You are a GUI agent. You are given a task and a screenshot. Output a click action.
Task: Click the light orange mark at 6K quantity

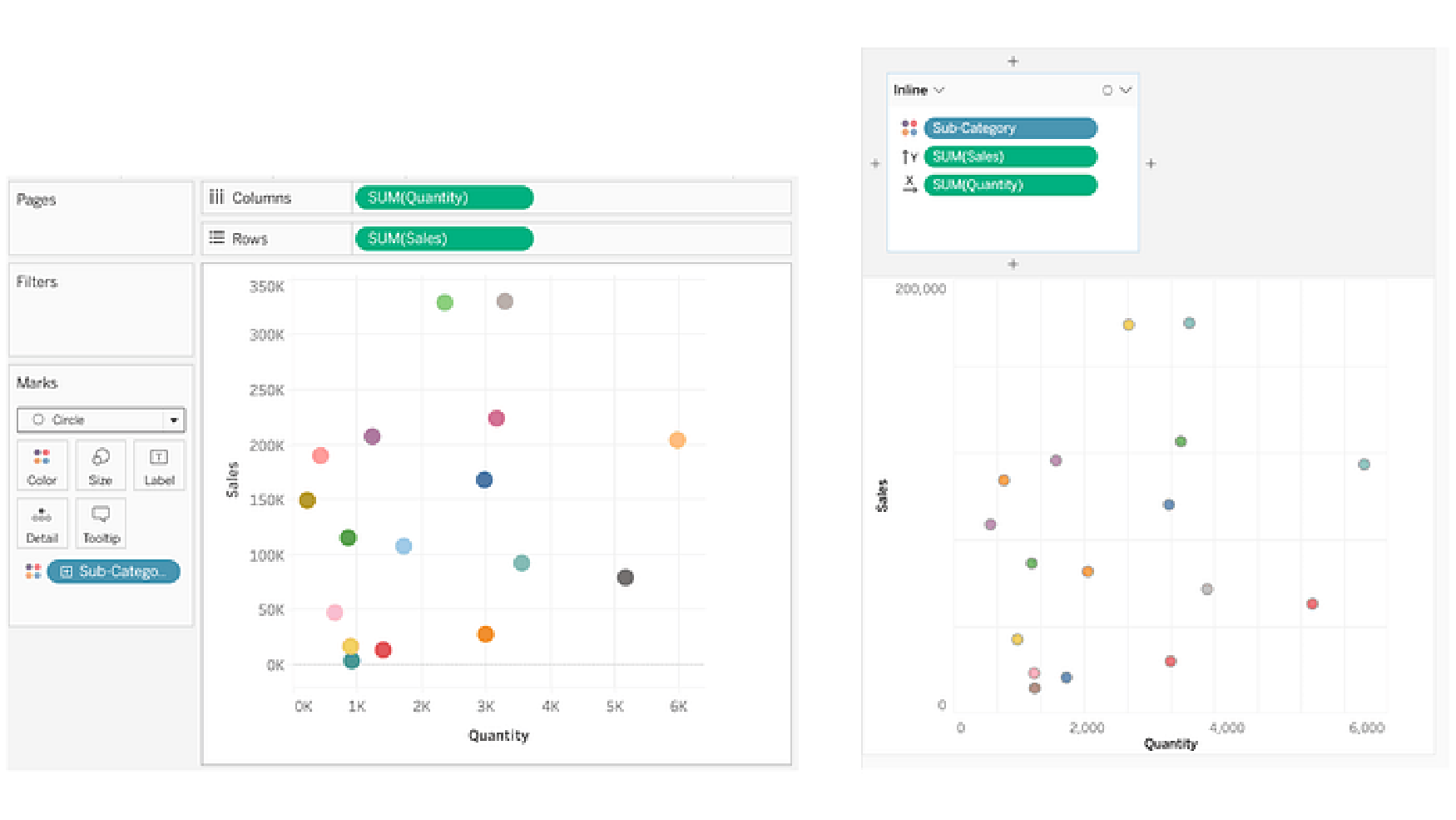click(x=677, y=440)
